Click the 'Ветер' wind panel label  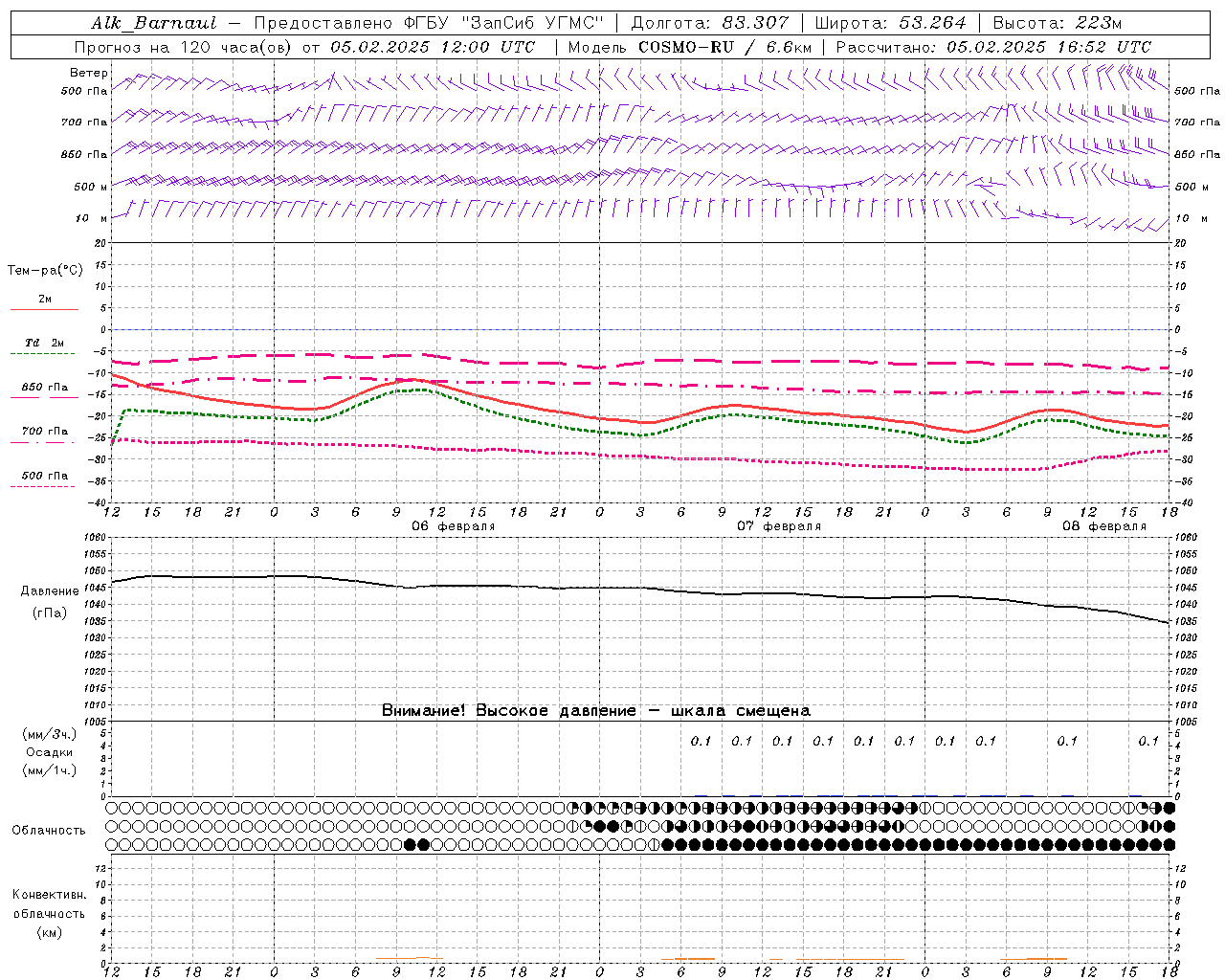[x=89, y=73]
